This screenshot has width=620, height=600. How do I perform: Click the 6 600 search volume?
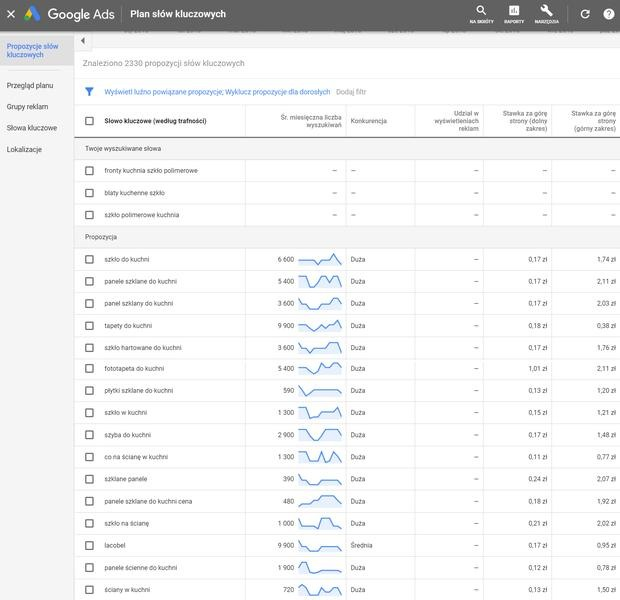coord(286,259)
